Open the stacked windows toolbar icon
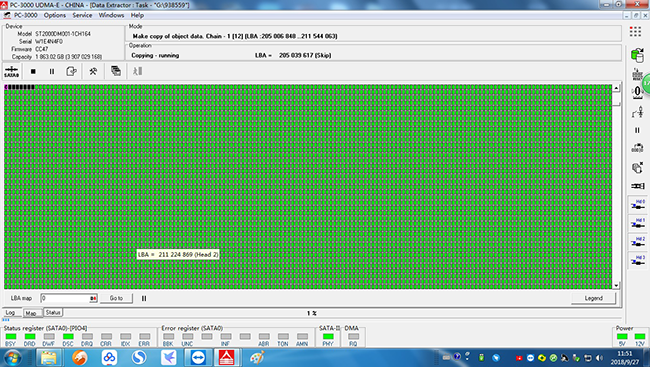 pyautogui.click(x=116, y=71)
